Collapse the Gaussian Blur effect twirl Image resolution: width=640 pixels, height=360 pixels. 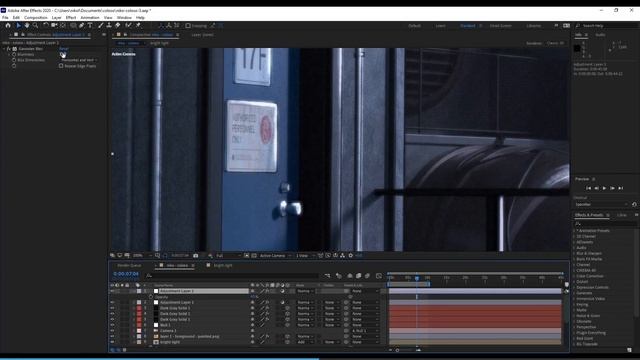[x=4, y=49]
